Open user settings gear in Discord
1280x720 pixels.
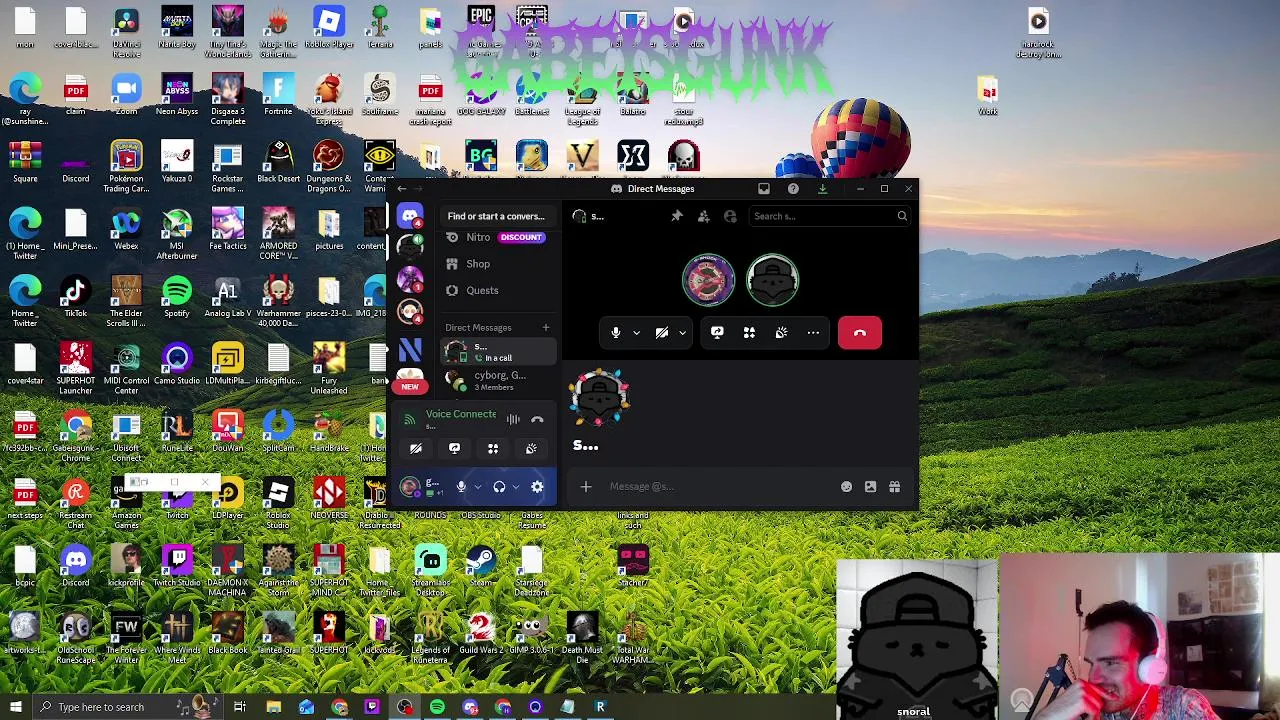point(537,487)
